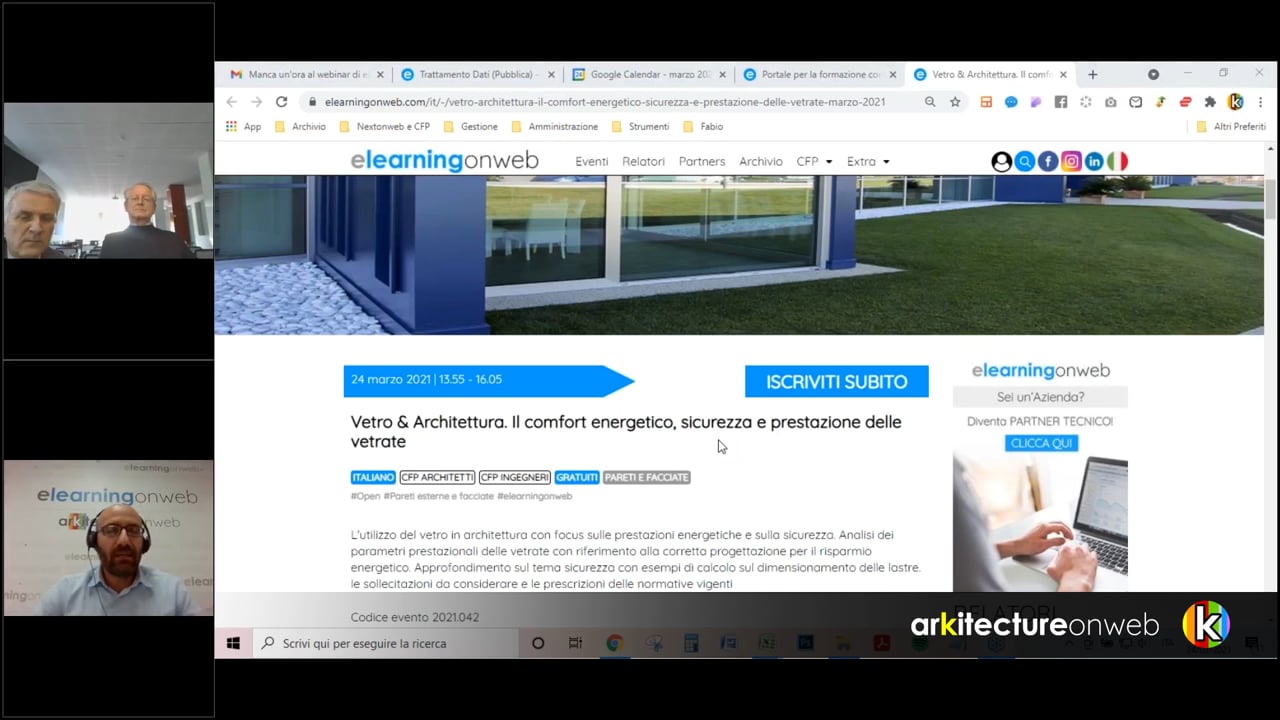This screenshot has height=720, width=1280.
Task: Bookmark this page with the star icon
Action: (955, 102)
